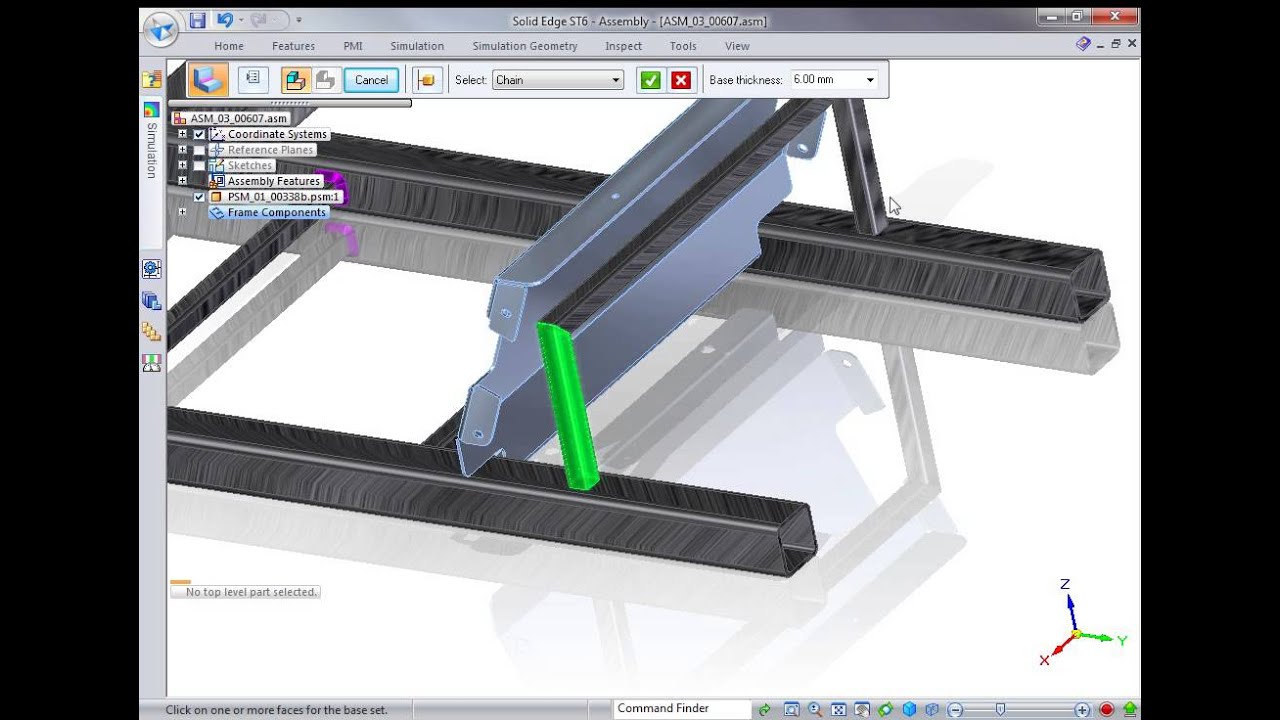The height and width of the screenshot is (720, 1280).
Task: Uncheck the Coordinate Systems checkbox
Action: pos(199,134)
